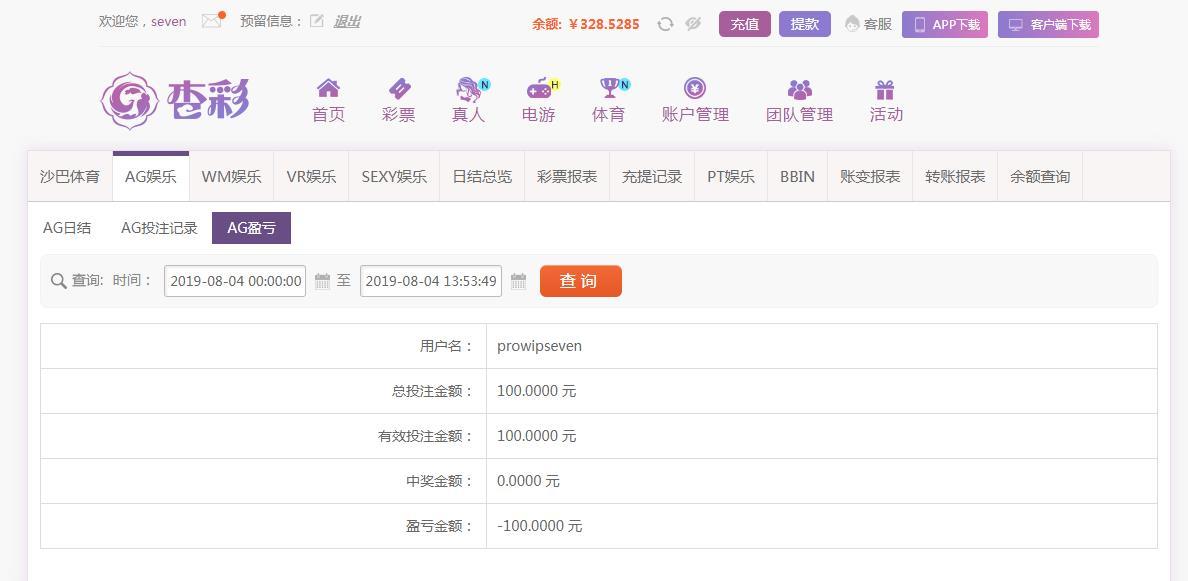Click the seven username link
This screenshot has height=581, width=1188.
(x=168, y=21)
